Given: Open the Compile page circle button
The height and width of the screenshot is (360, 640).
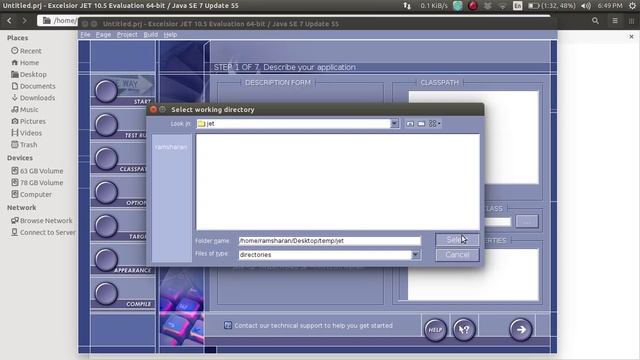Looking at the screenshot, I should coord(106,294).
